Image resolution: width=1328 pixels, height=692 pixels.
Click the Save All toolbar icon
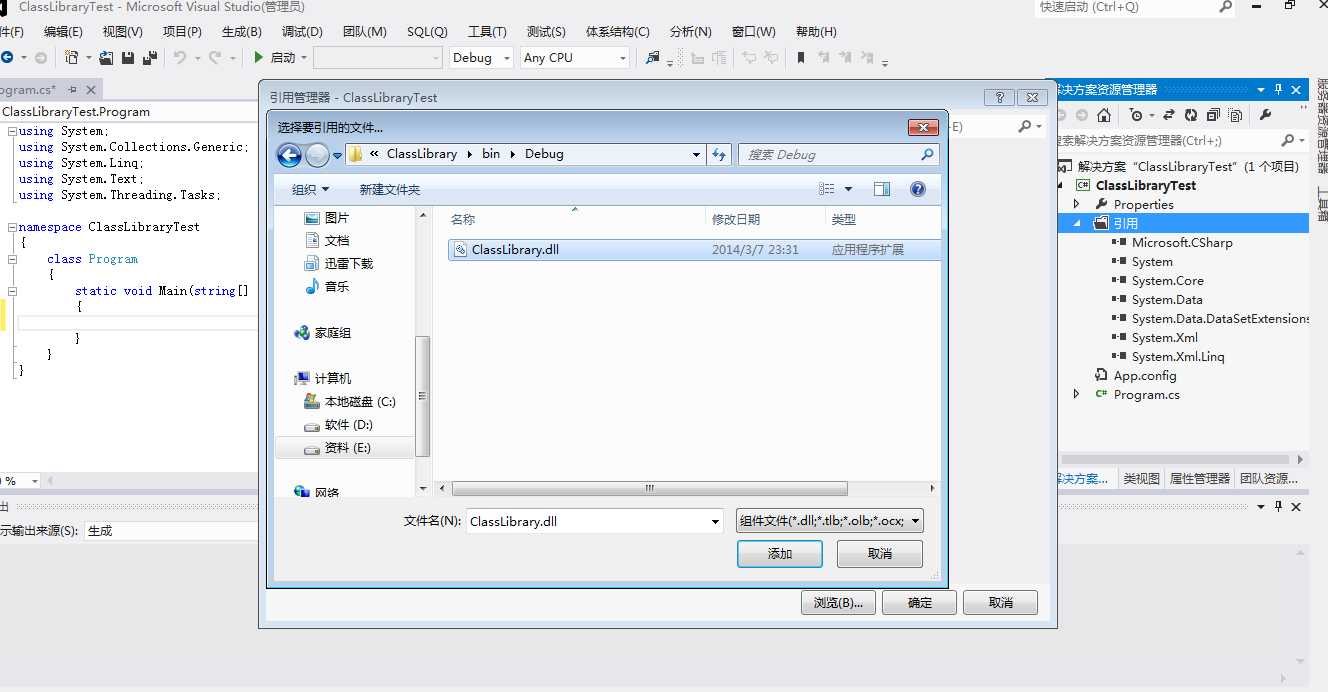click(149, 58)
